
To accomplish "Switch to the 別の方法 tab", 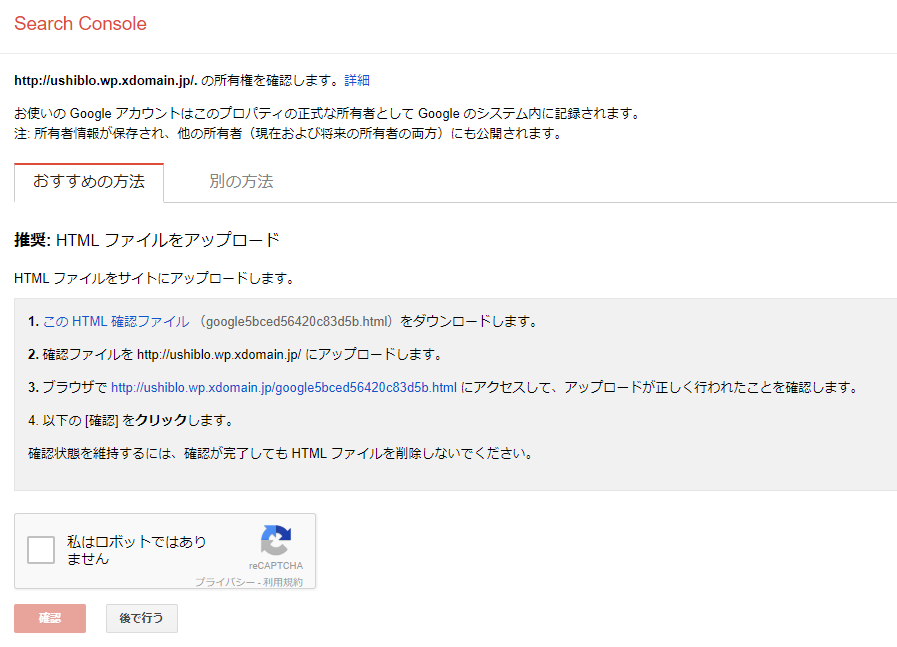I will [241, 182].
